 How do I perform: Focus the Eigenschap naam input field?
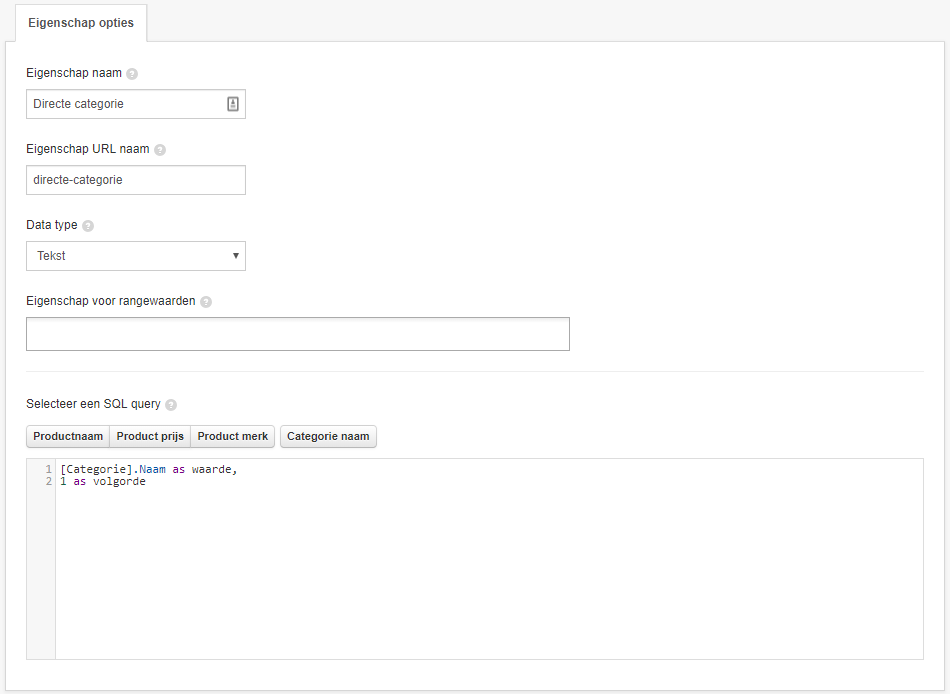pos(136,104)
